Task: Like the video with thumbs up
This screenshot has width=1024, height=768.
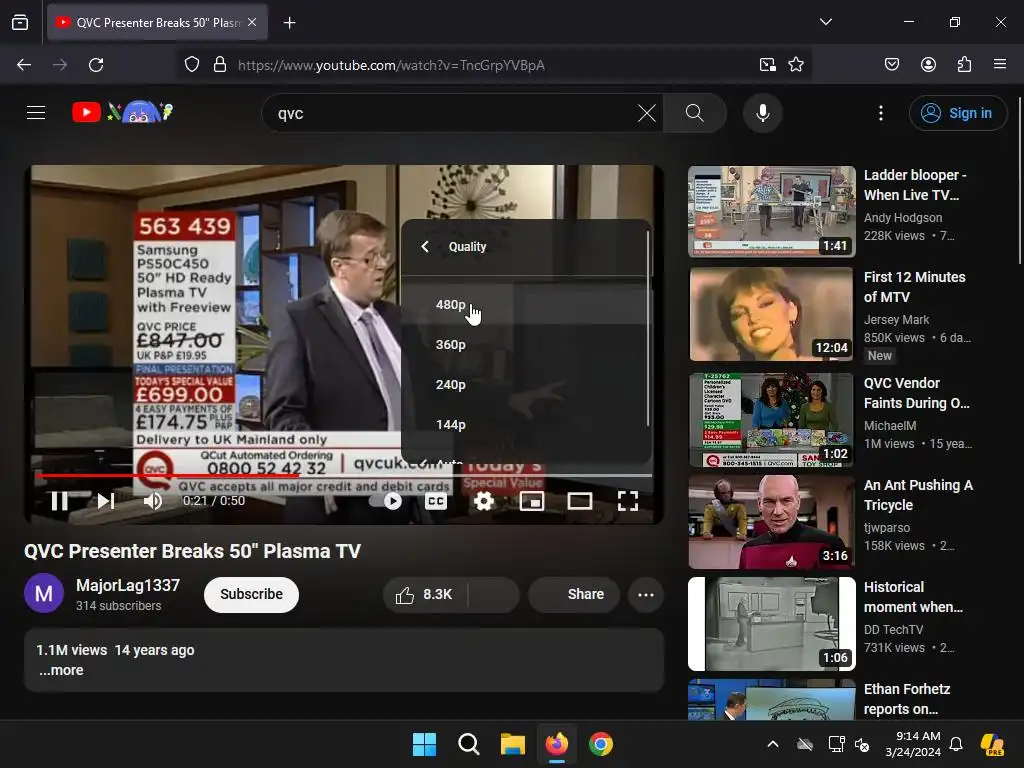Action: 424,594
